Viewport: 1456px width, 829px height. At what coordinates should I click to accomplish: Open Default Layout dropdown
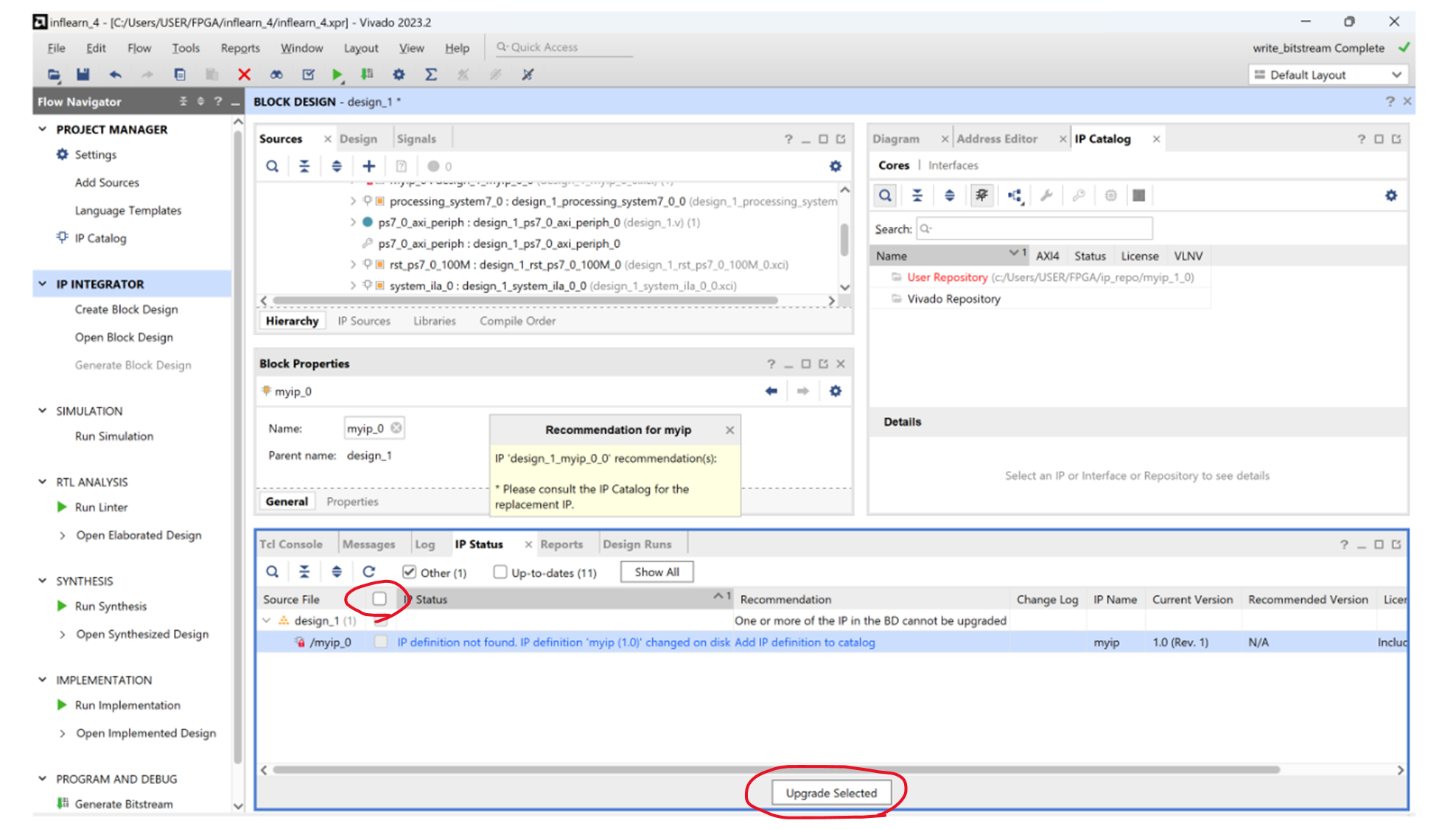coord(1328,74)
